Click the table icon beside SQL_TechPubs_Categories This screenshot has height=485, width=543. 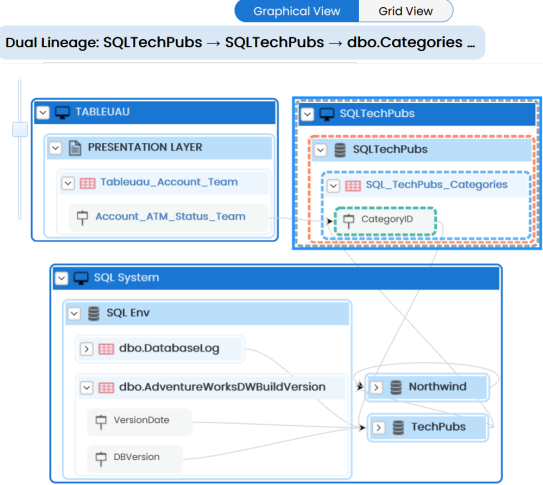pyautogui.click(x=353, y=186)
